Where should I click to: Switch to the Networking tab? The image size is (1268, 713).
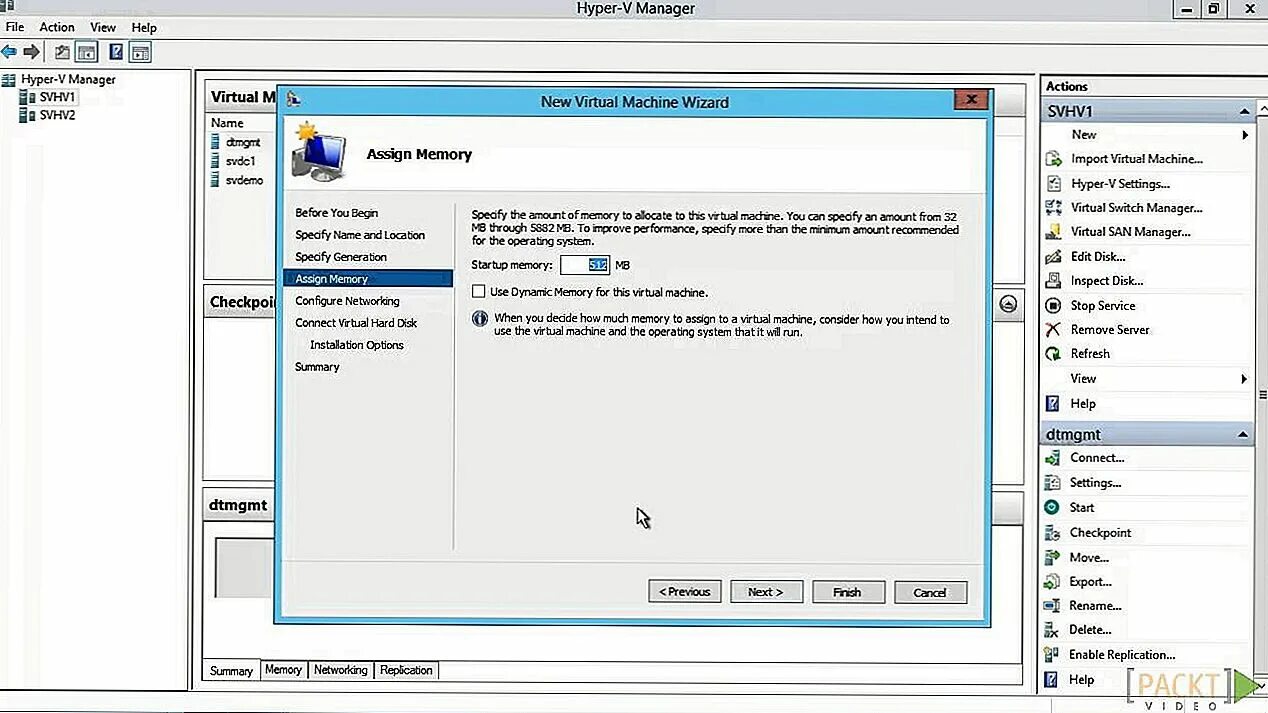click(340, 670)
